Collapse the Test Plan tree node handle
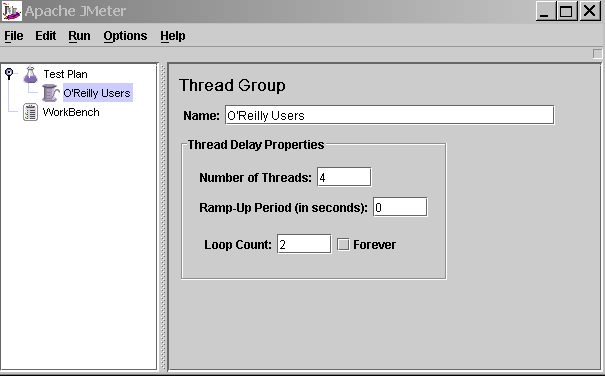This screenshot has width=605, height=376. [x=9, y=73]
